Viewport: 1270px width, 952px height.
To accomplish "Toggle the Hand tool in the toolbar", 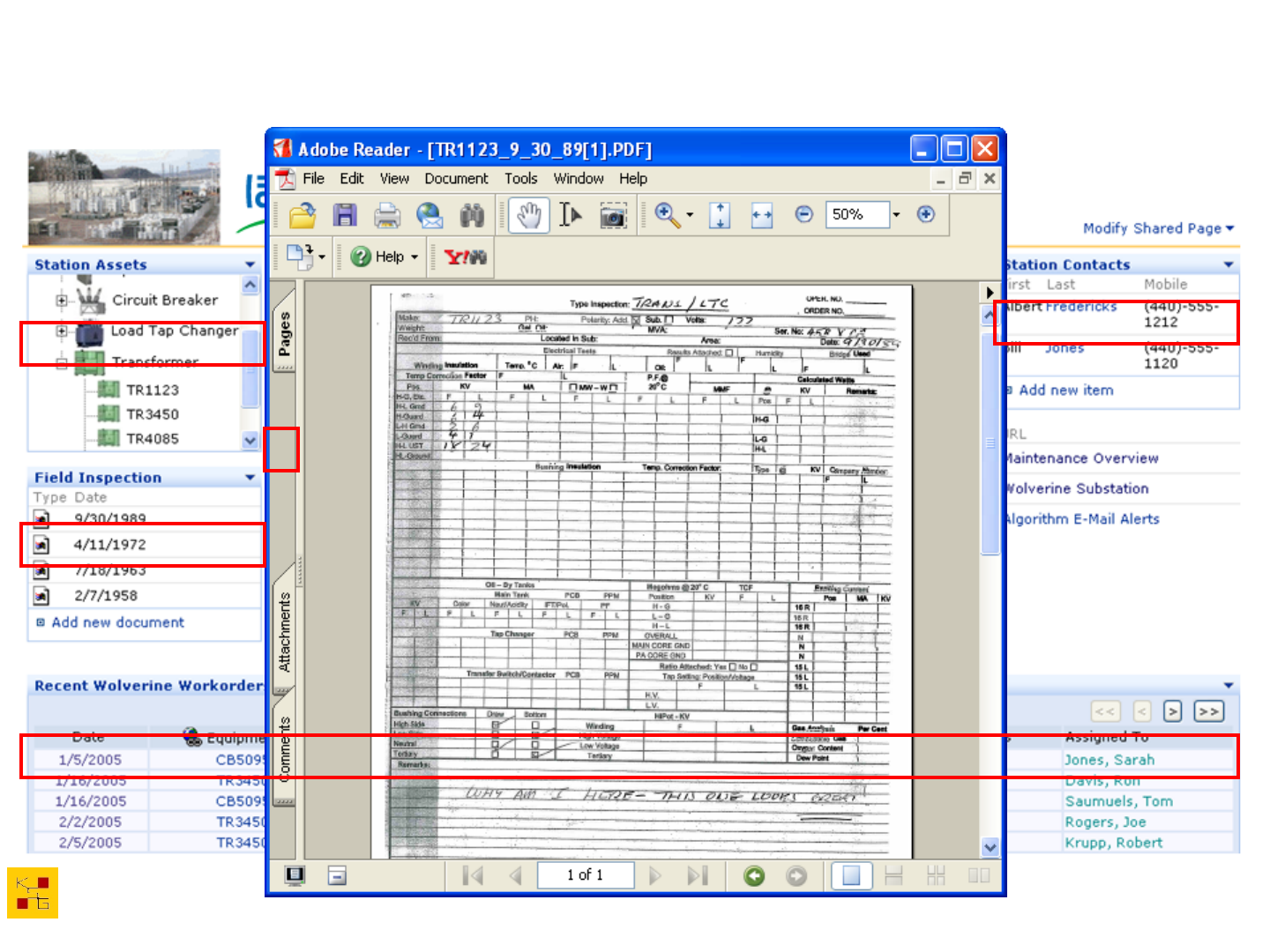I will [529, 215].
